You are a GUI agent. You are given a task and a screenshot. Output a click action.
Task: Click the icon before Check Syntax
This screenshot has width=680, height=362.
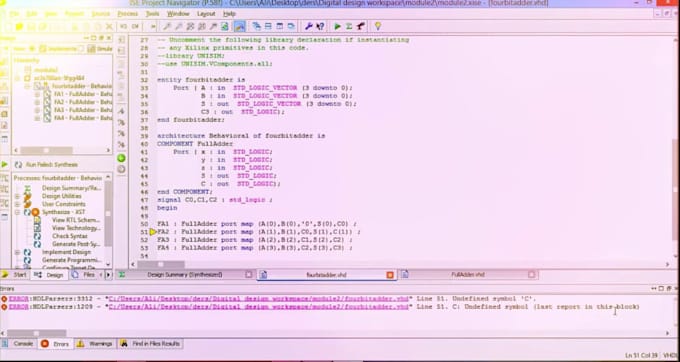(37, 236)
